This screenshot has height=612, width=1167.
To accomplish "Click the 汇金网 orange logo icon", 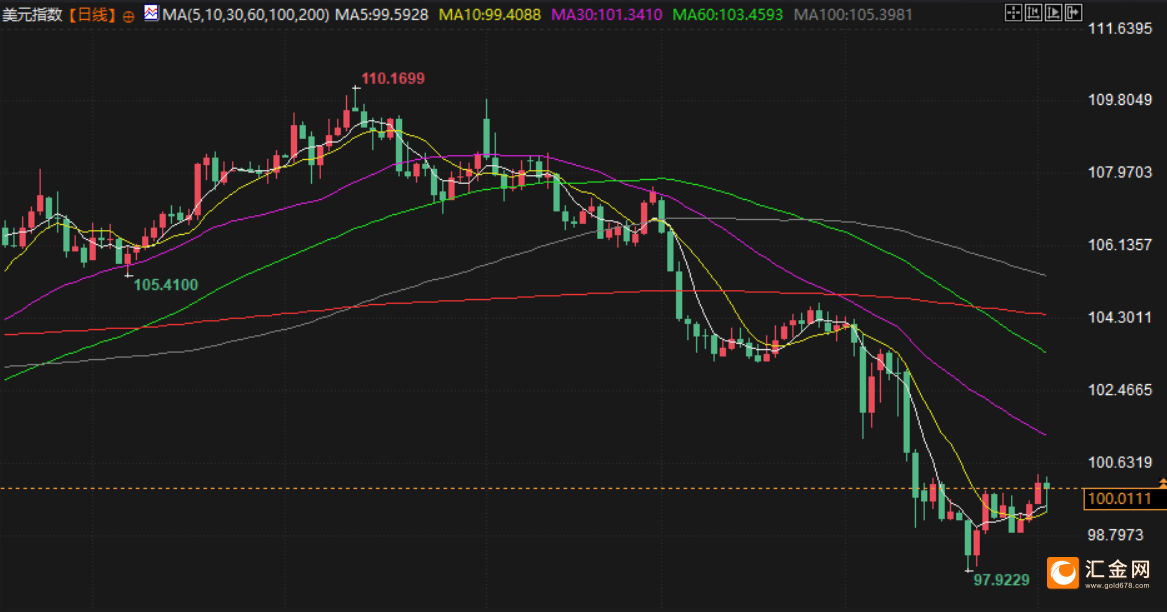I will pyautogui.click(x=1062, y=573).
